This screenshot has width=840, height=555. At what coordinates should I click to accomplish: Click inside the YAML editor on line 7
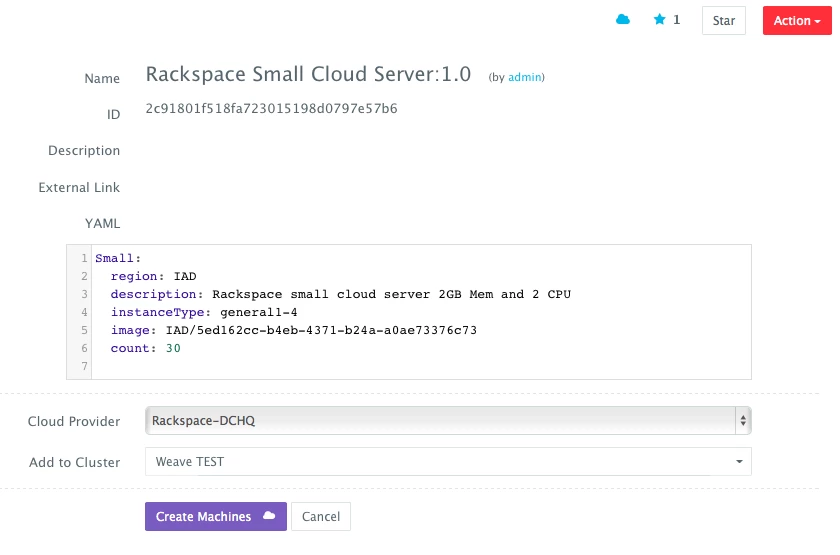[x=421, y=366]
